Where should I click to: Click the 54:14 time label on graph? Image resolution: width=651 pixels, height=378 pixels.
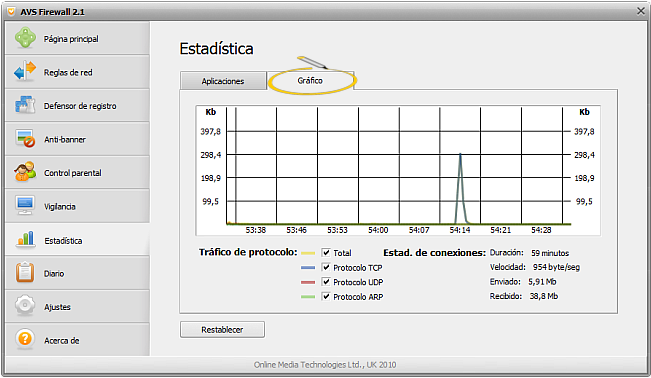tap(460, 230)
